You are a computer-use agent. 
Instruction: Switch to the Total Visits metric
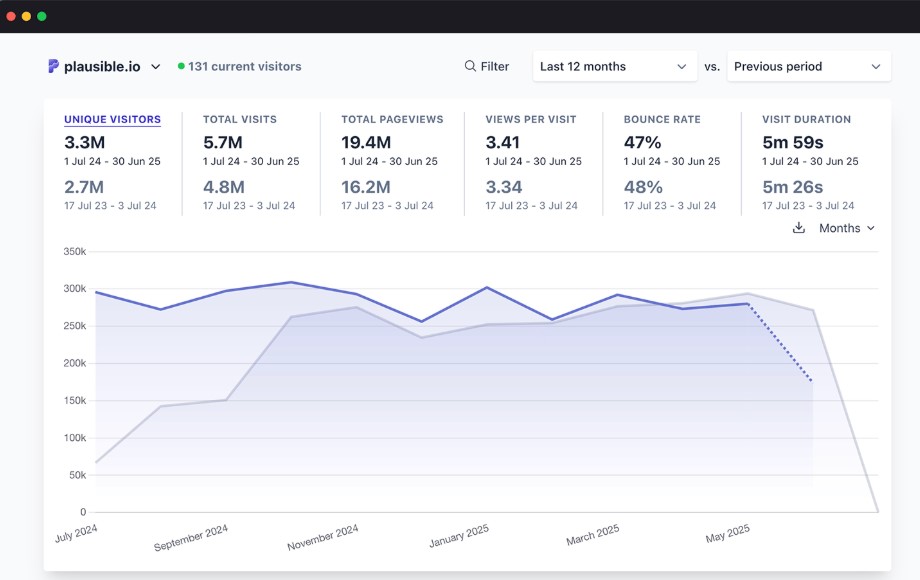point(240,119)
